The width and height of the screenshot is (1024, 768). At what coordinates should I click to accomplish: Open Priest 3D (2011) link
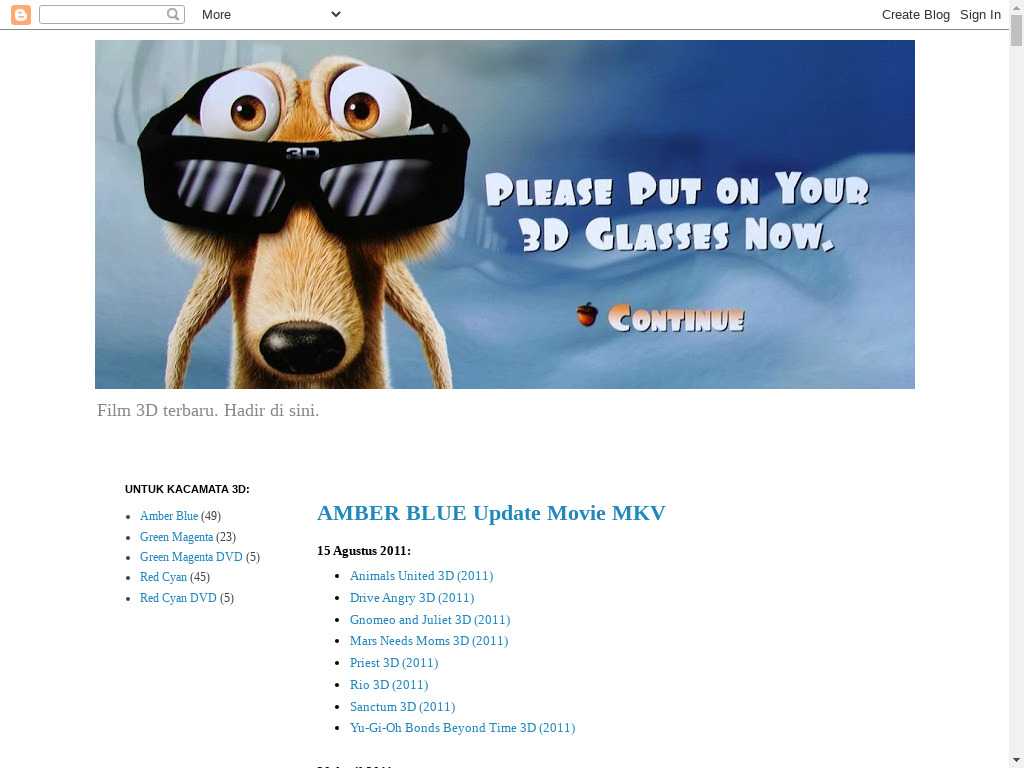coord(394,663)
